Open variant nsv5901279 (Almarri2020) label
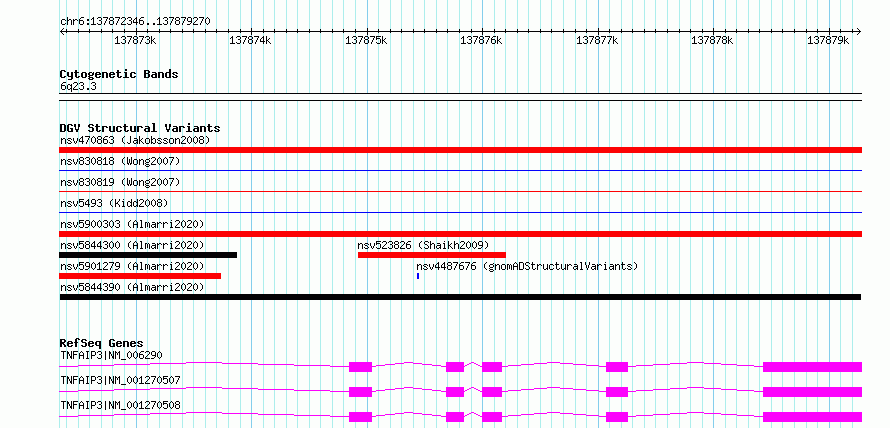 click(132, 266)
